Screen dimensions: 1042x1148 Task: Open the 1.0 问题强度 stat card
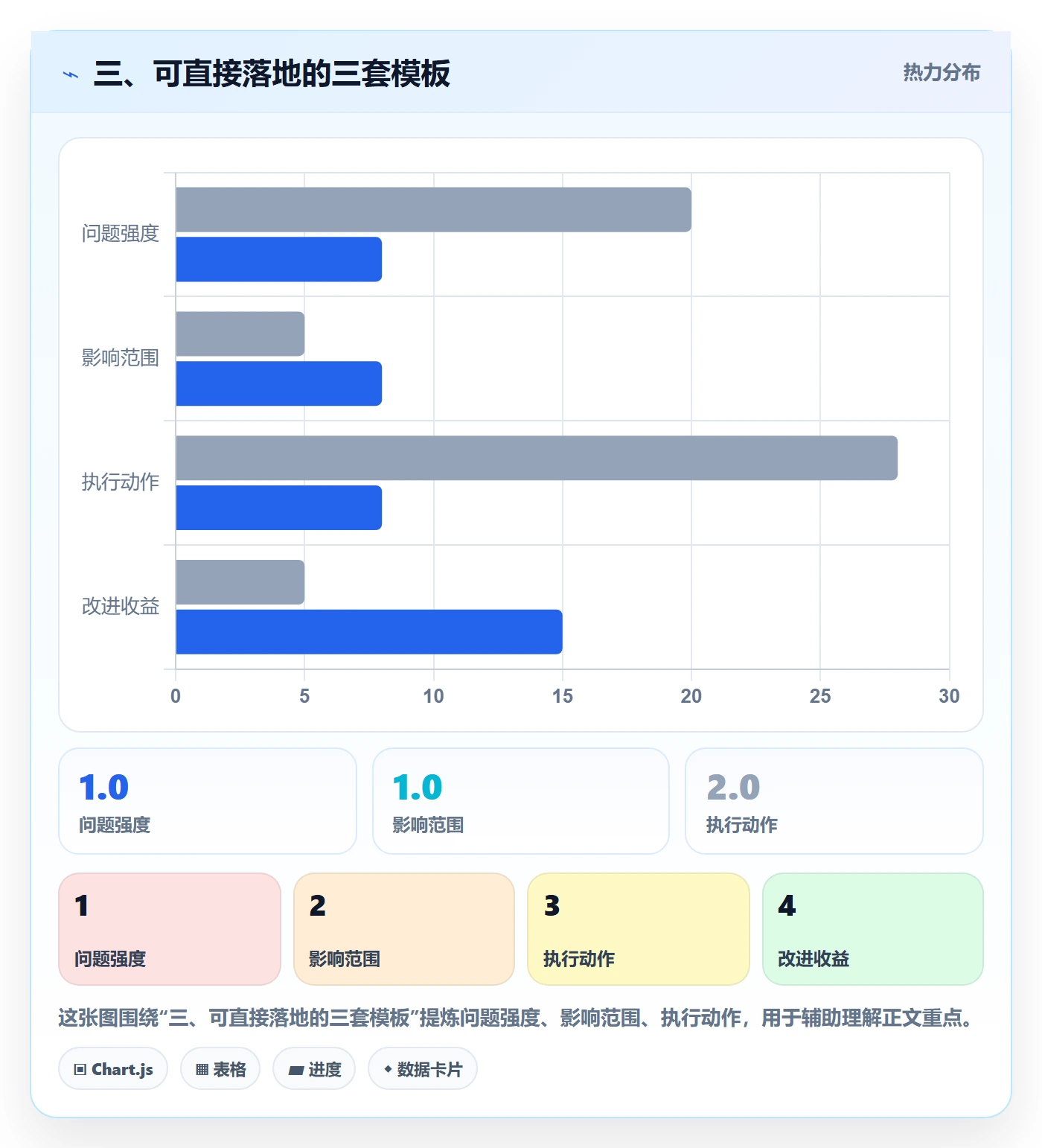208,801
